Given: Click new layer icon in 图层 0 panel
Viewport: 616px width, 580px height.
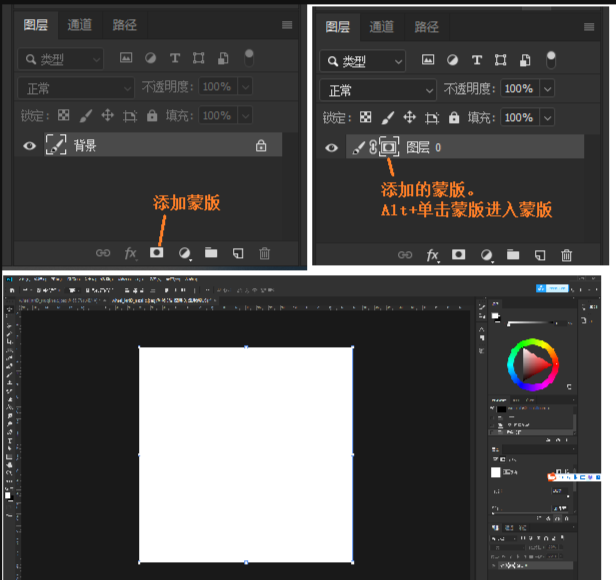Looking at the screenshot, I should pyautogui.click(x=540, y=255).
